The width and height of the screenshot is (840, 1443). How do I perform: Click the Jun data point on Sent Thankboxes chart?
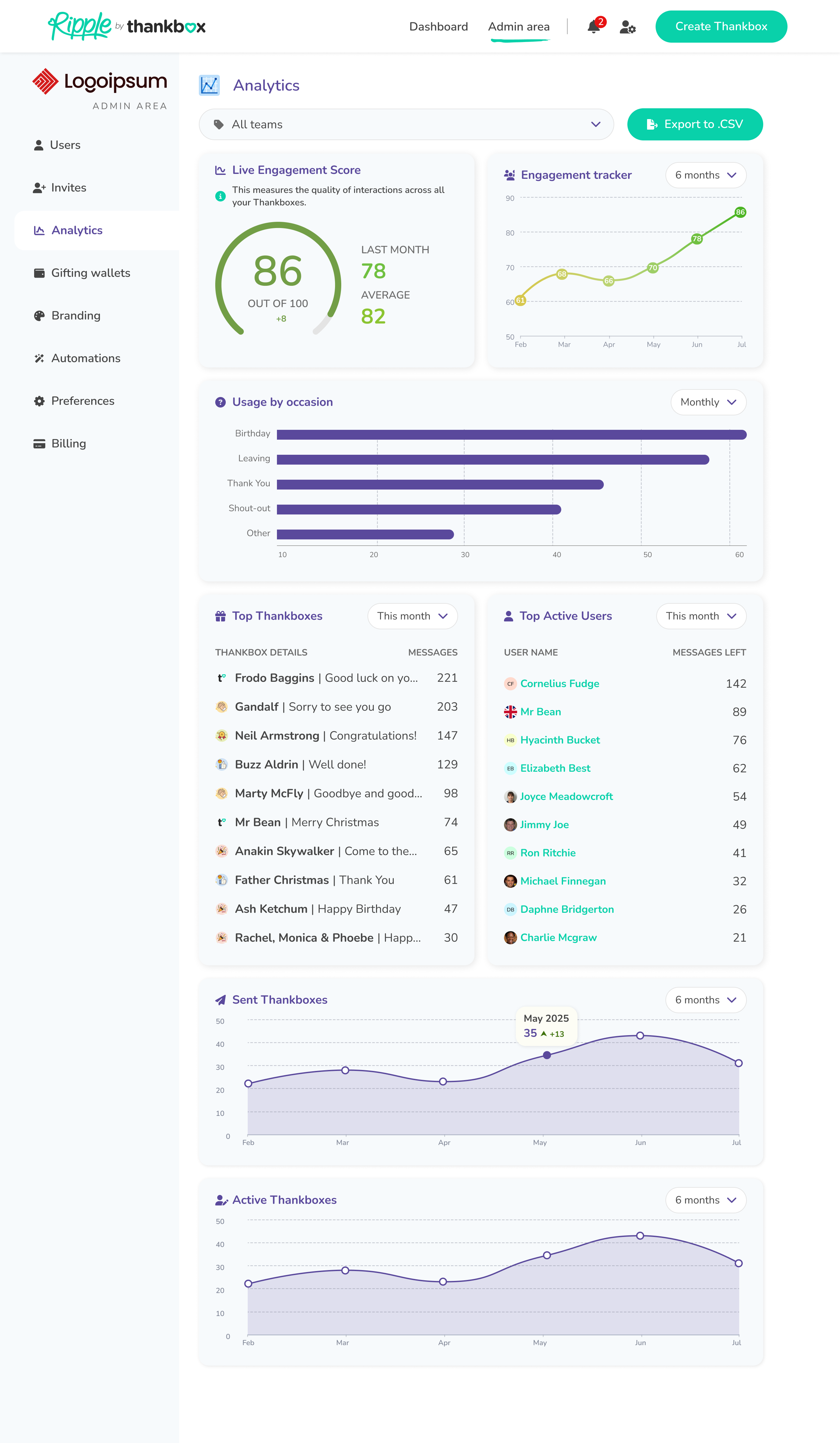pos(640,1035)
